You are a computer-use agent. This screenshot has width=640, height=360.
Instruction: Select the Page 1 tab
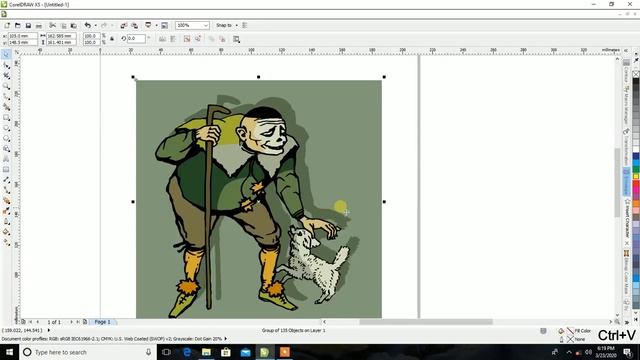[102, 322]
